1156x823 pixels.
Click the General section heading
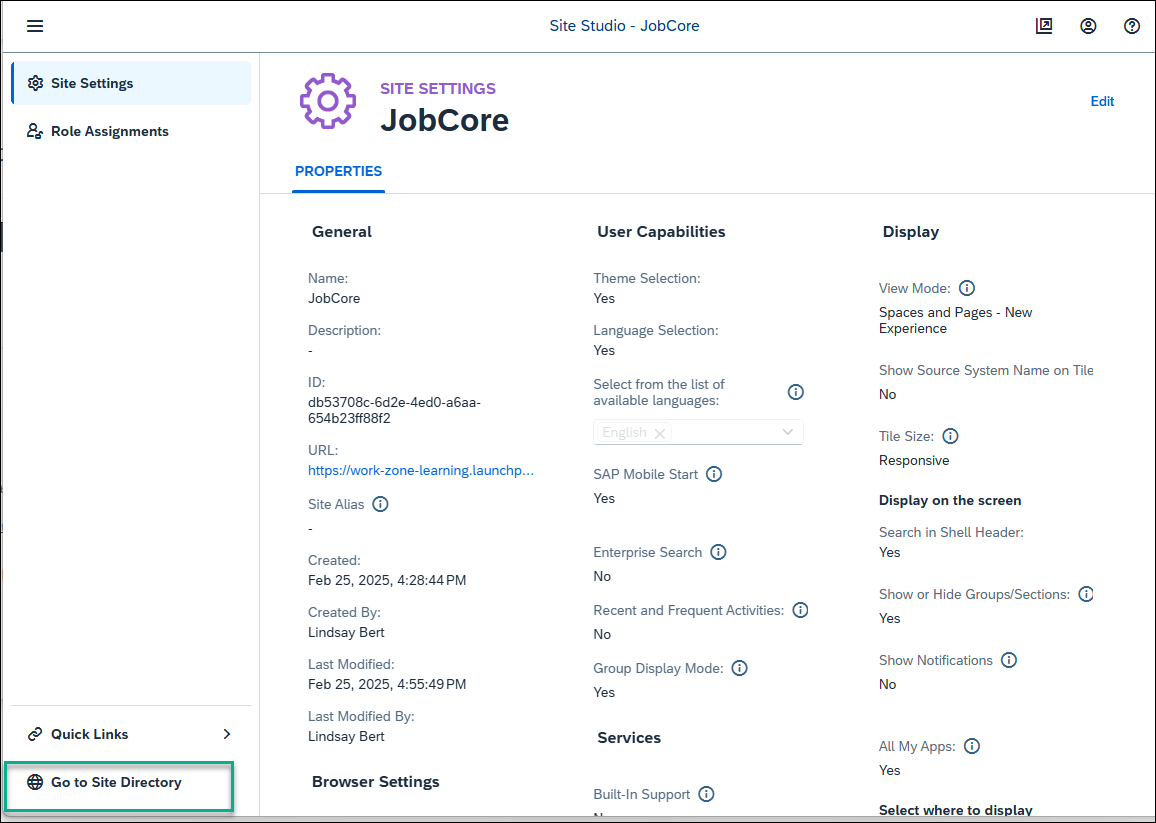tap(341, 232)
